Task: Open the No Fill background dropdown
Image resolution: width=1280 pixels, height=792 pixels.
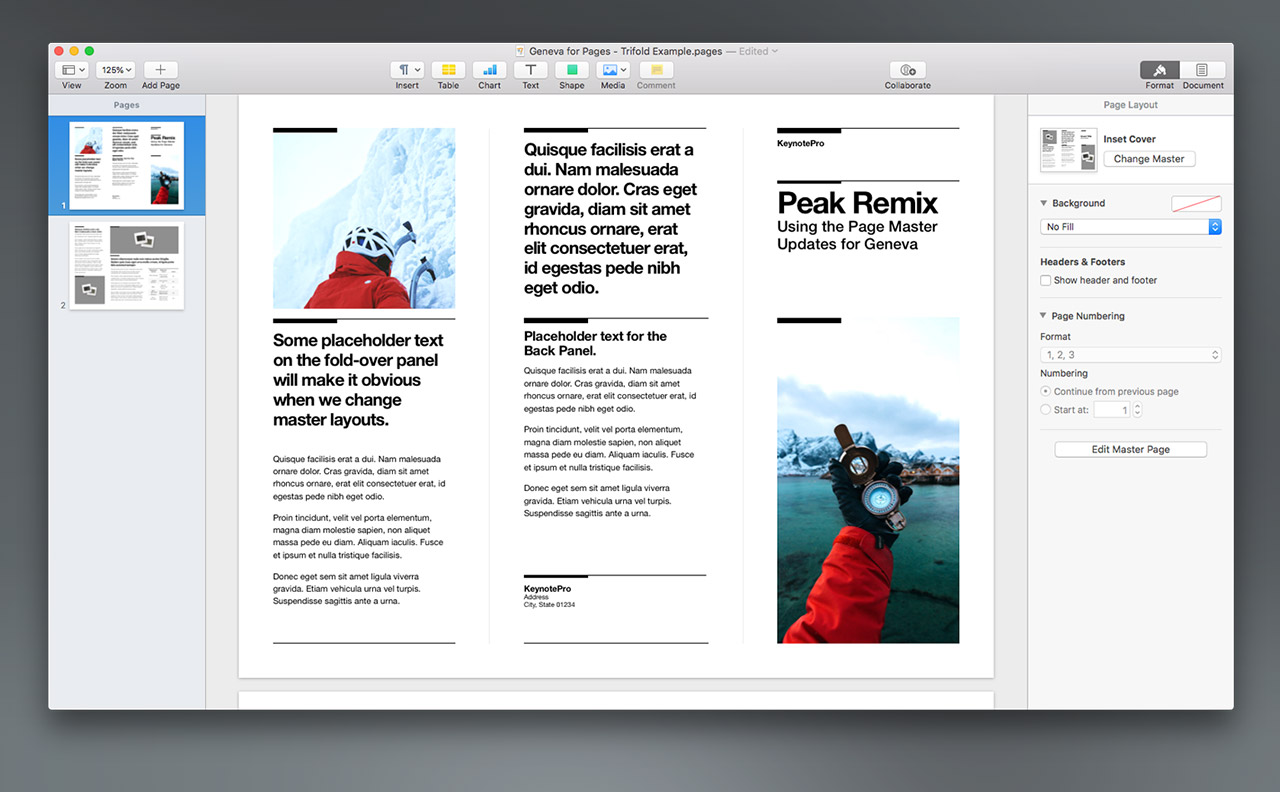Action: [1130, 227]
